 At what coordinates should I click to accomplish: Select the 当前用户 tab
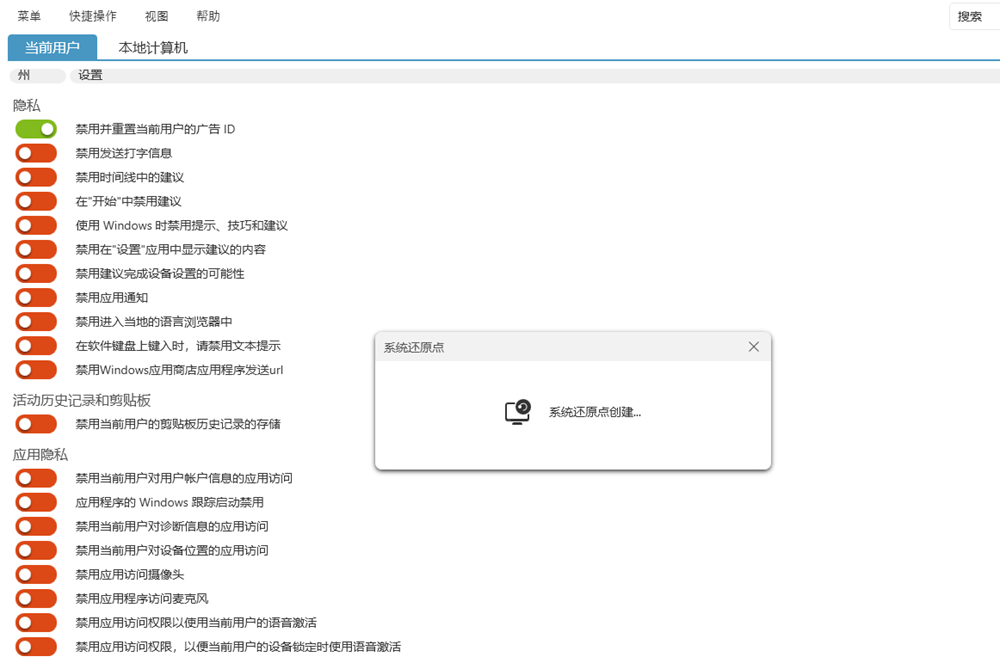[x=52, y=47]
